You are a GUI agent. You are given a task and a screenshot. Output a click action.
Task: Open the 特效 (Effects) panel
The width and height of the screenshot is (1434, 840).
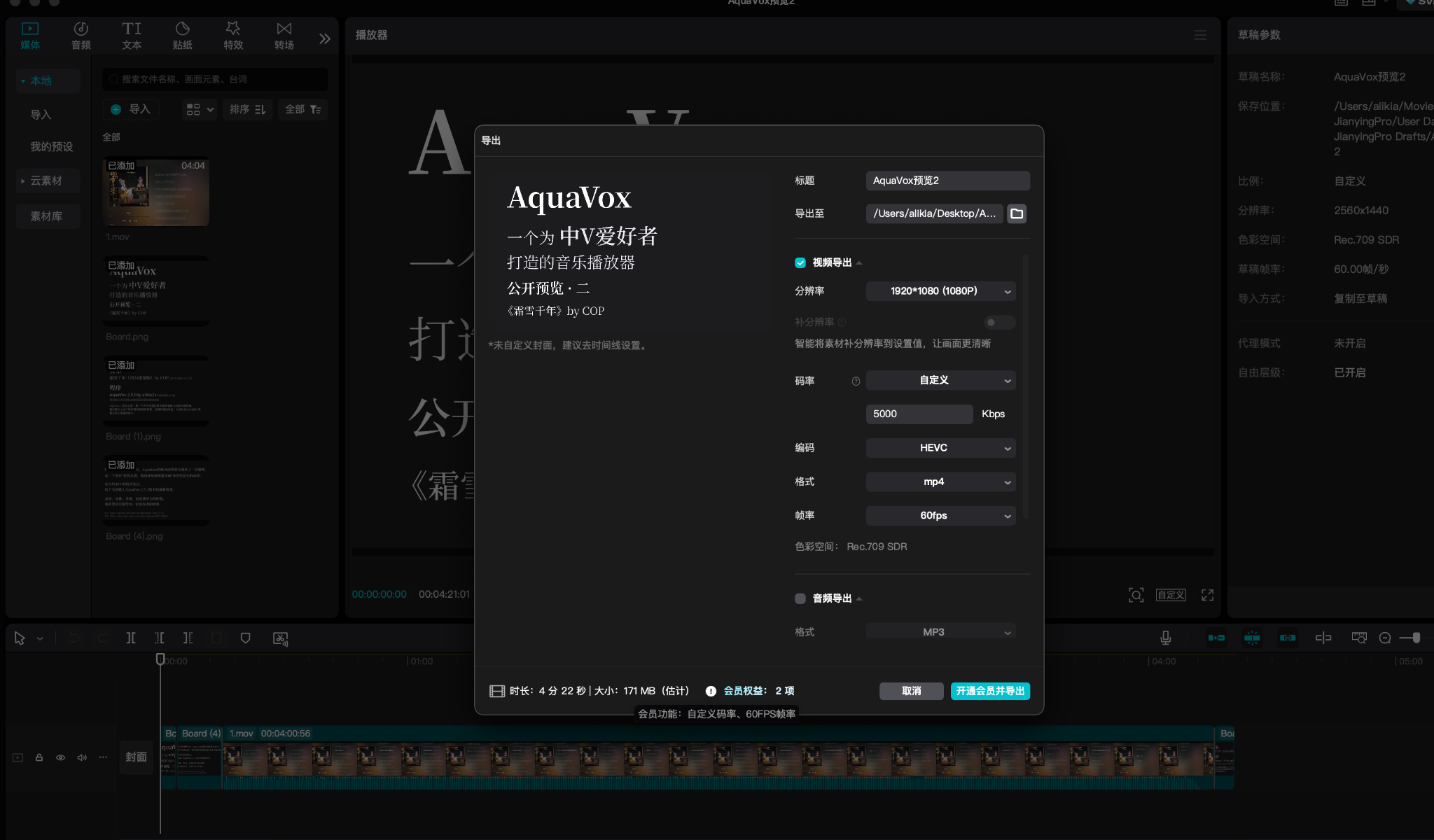coord(233,35)
